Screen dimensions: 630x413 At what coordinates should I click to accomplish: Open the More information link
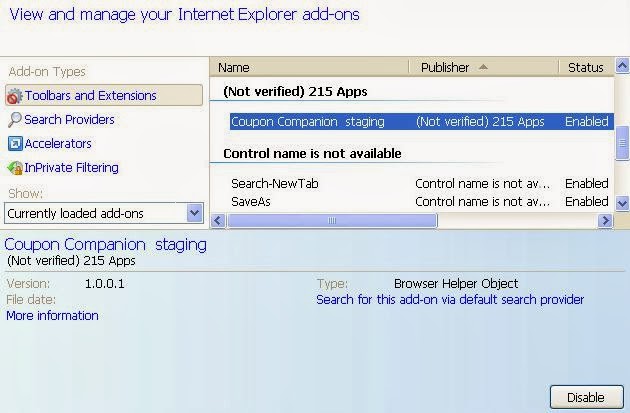click(52, 316)
